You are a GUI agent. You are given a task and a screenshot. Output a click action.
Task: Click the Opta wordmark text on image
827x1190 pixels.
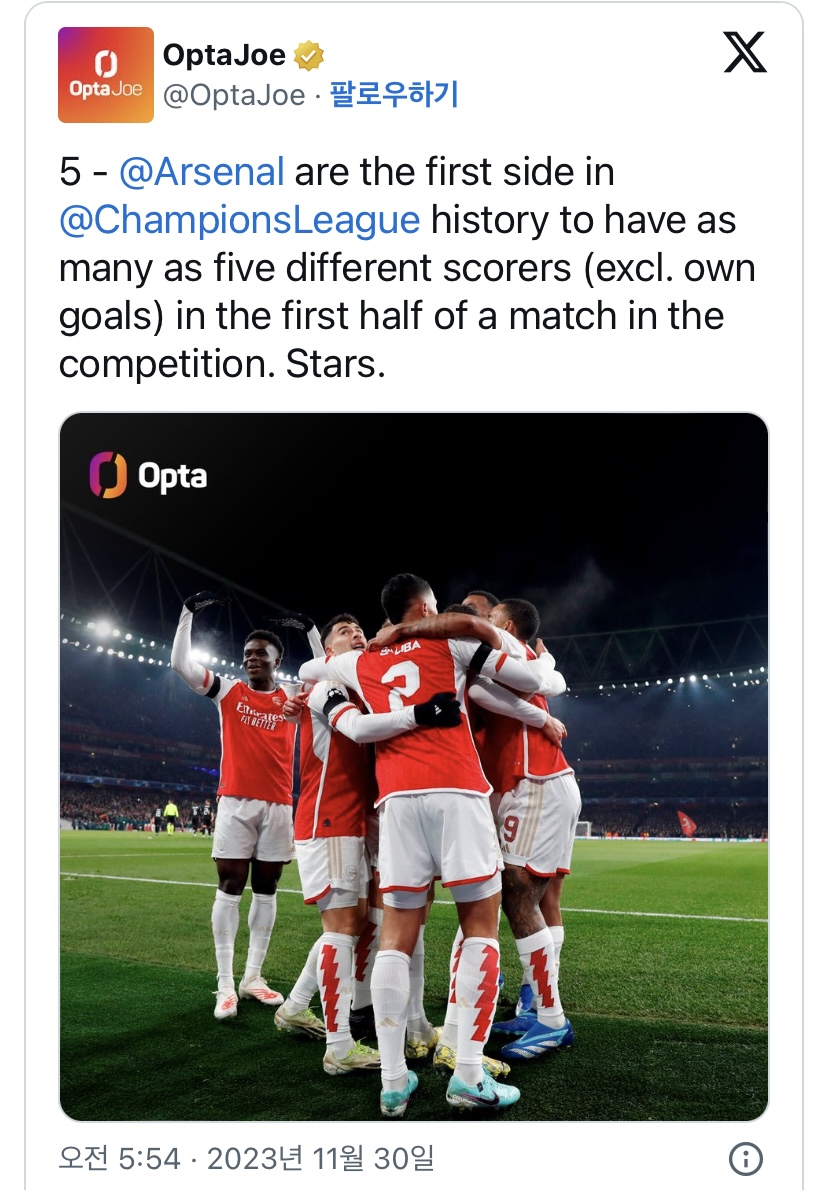pos(172,477)
